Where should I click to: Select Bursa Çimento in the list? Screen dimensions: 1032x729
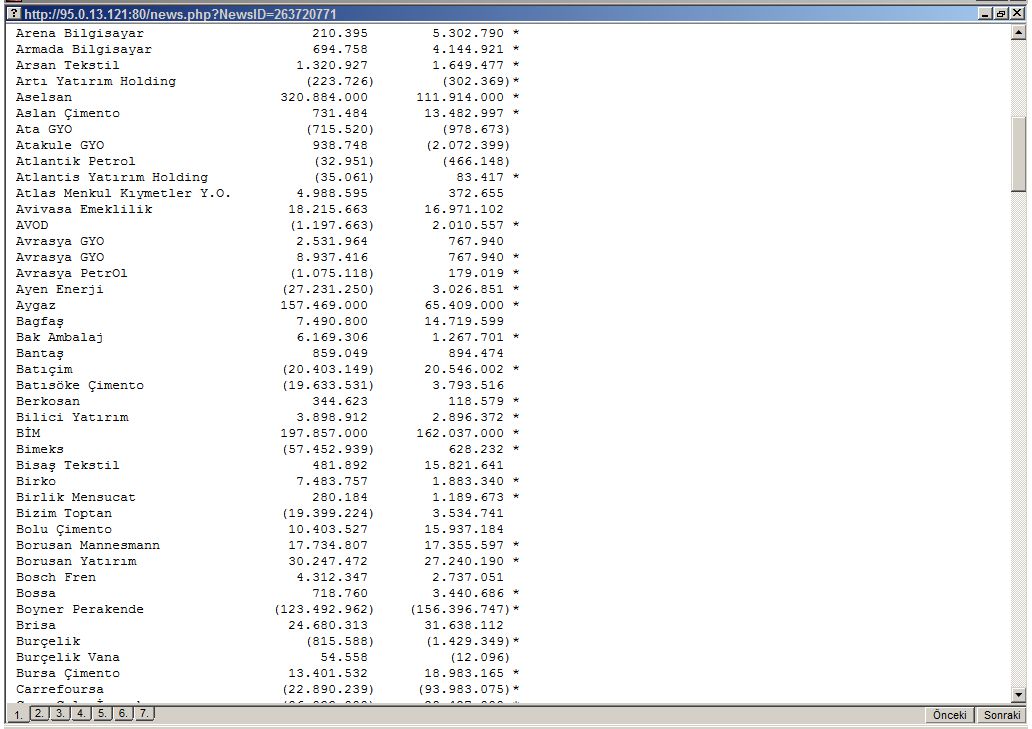[68, 674]
